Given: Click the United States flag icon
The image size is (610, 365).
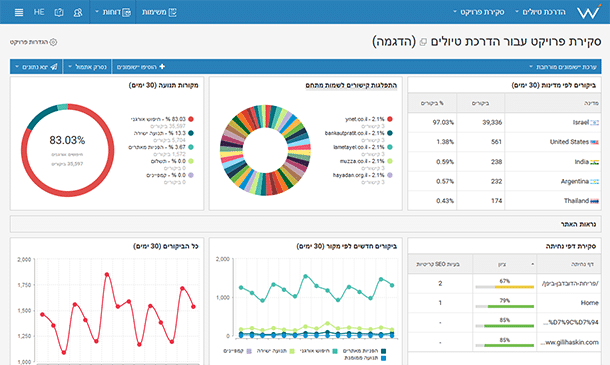Looking at the screenshot, I should (594, 142).
